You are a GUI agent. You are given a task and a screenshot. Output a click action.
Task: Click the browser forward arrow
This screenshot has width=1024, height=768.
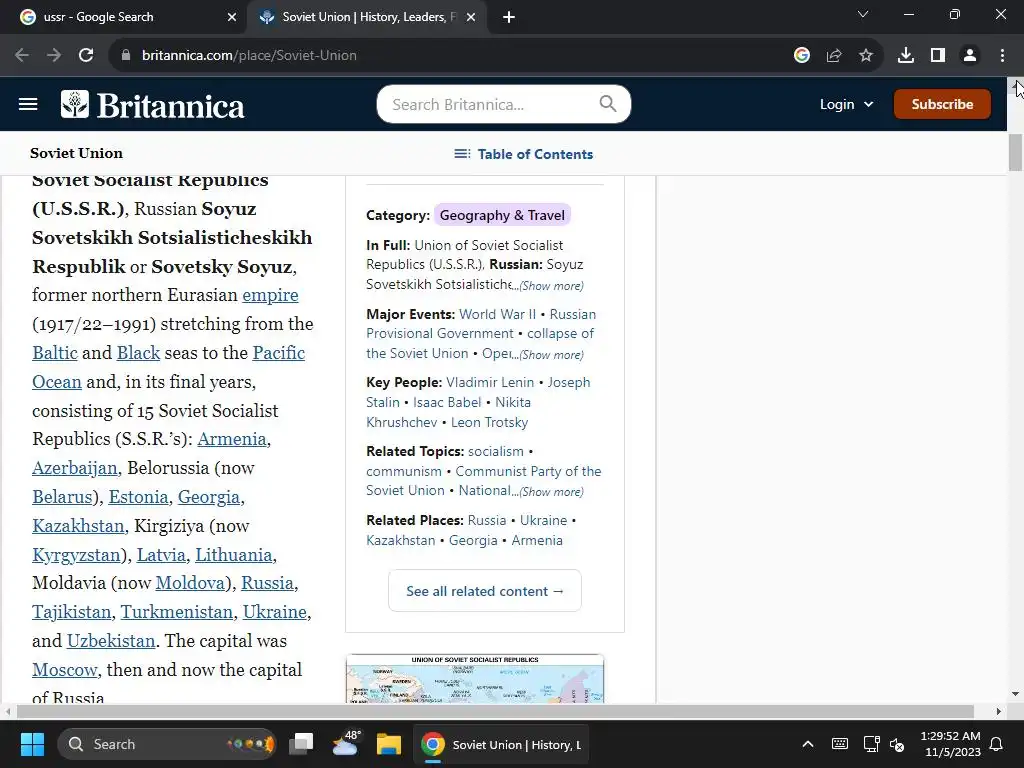54,56
